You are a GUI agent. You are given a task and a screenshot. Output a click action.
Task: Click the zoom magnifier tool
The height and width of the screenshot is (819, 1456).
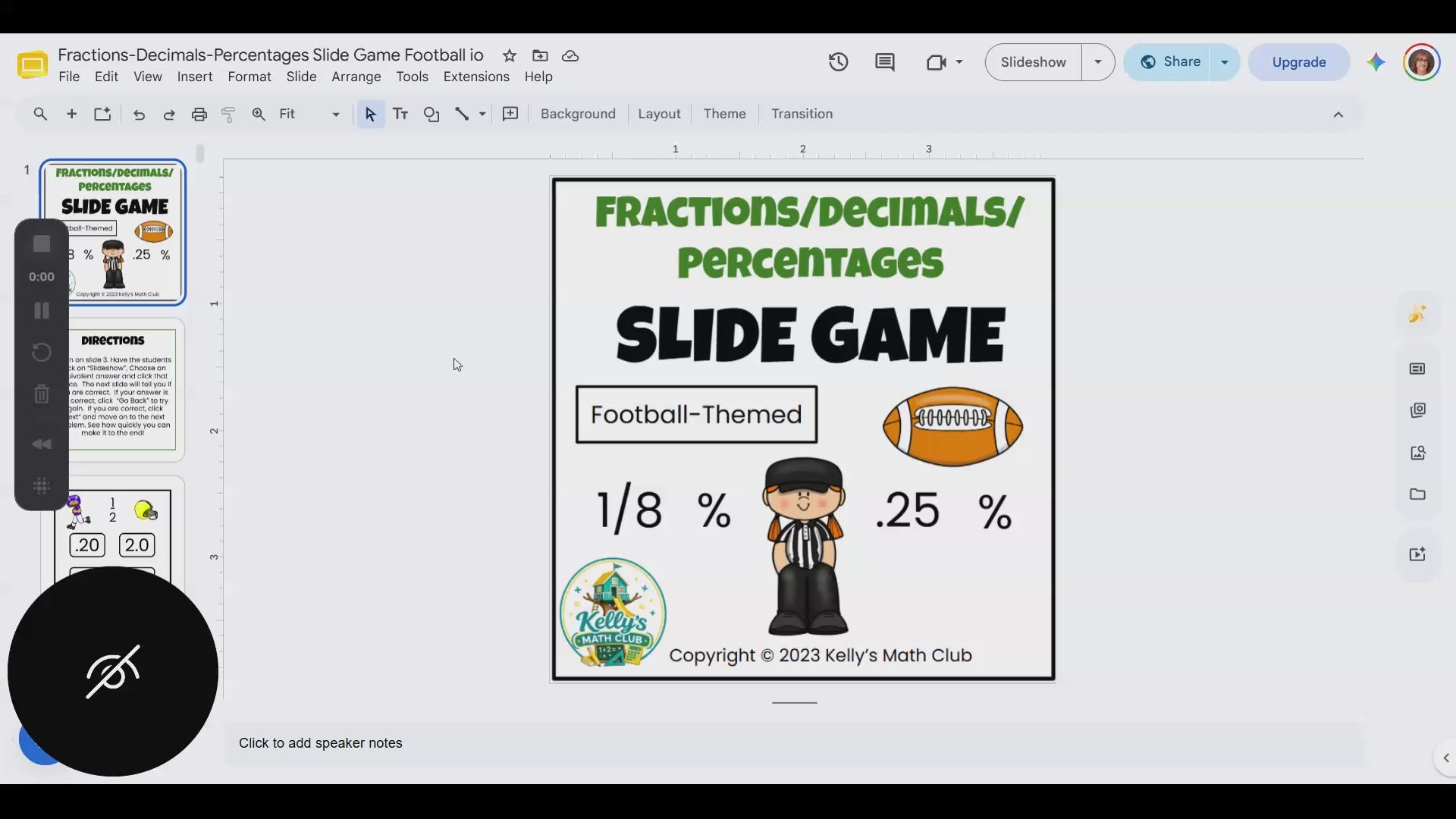coord(259,114)
